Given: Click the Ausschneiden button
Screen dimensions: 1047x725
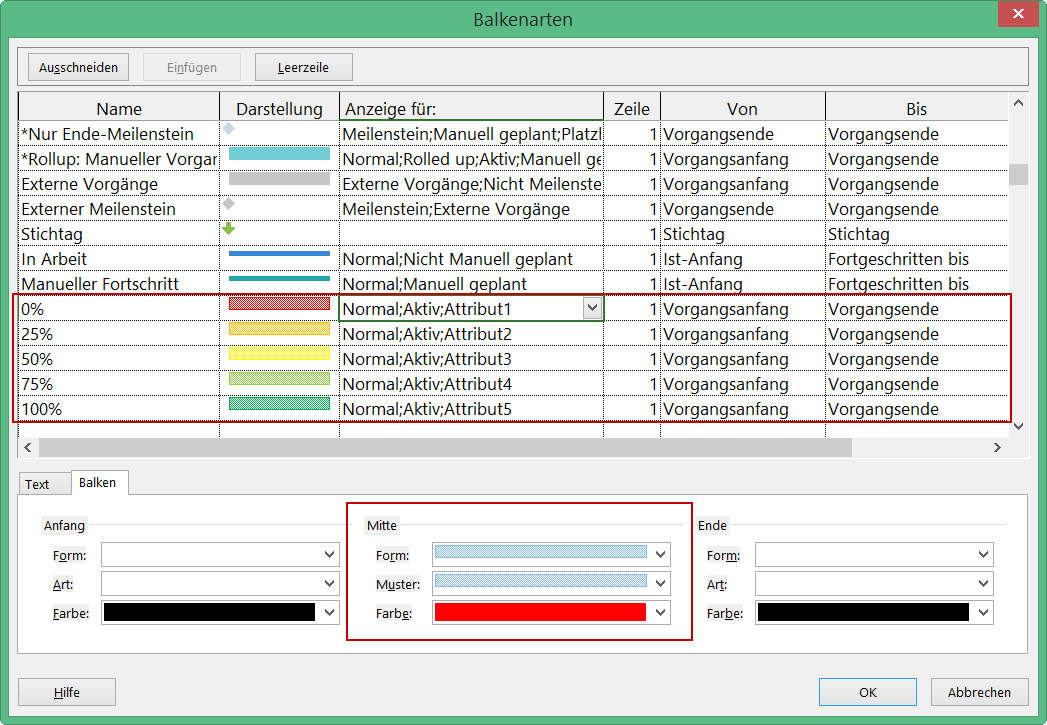Looking at the screenshot, I should (x=78, y=67).
